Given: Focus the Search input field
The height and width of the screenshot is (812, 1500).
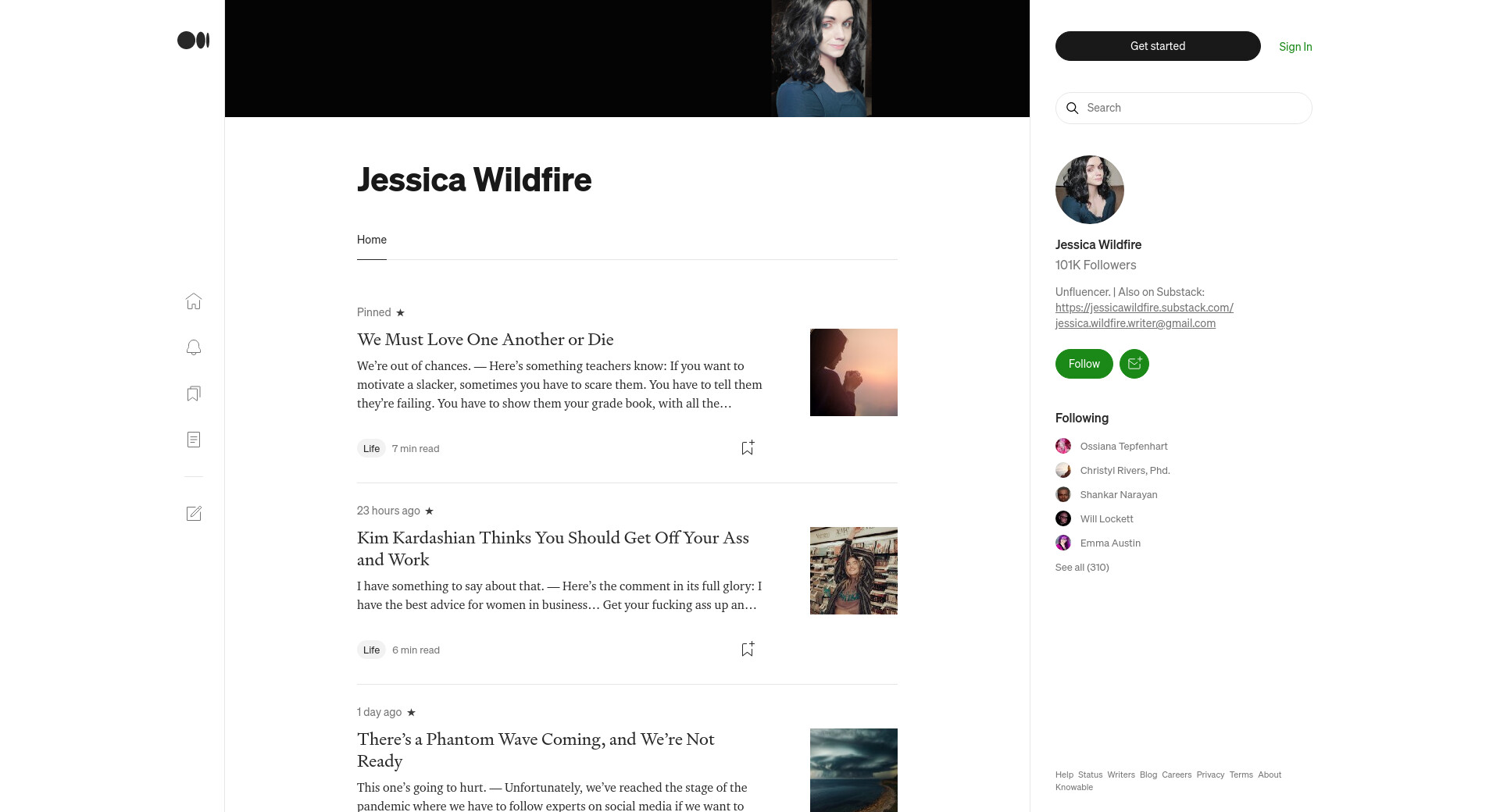Looking at the screenshot, I should [x=1184, y=108].
